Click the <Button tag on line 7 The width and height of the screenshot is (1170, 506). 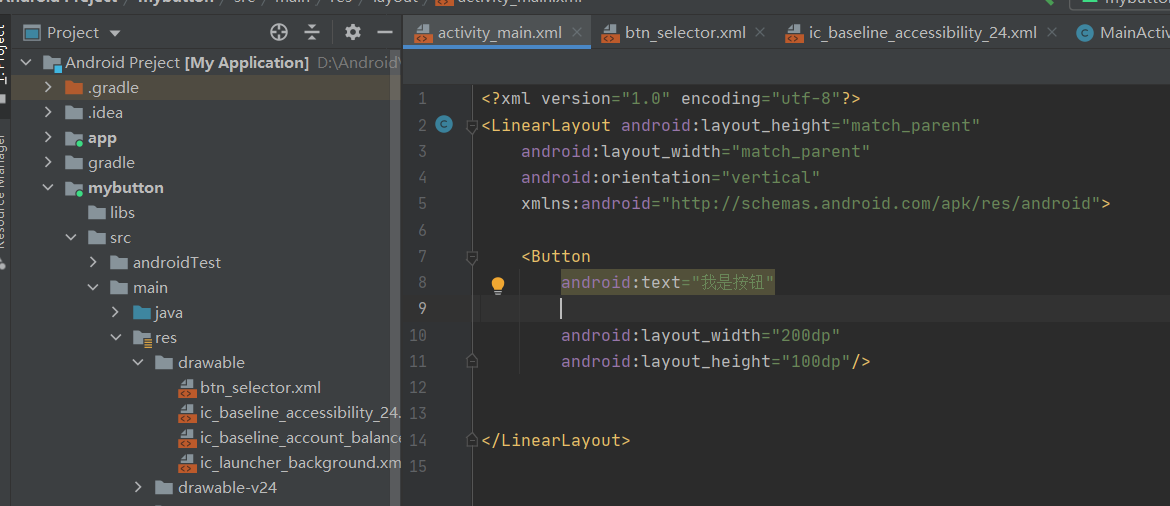pos(556,257)
